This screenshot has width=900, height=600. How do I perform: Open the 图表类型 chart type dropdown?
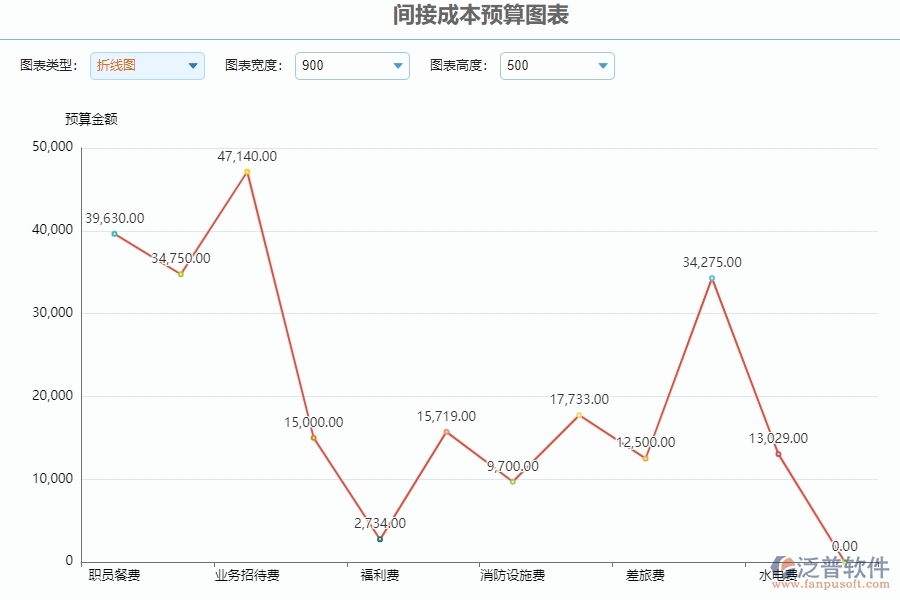[146, 65]
